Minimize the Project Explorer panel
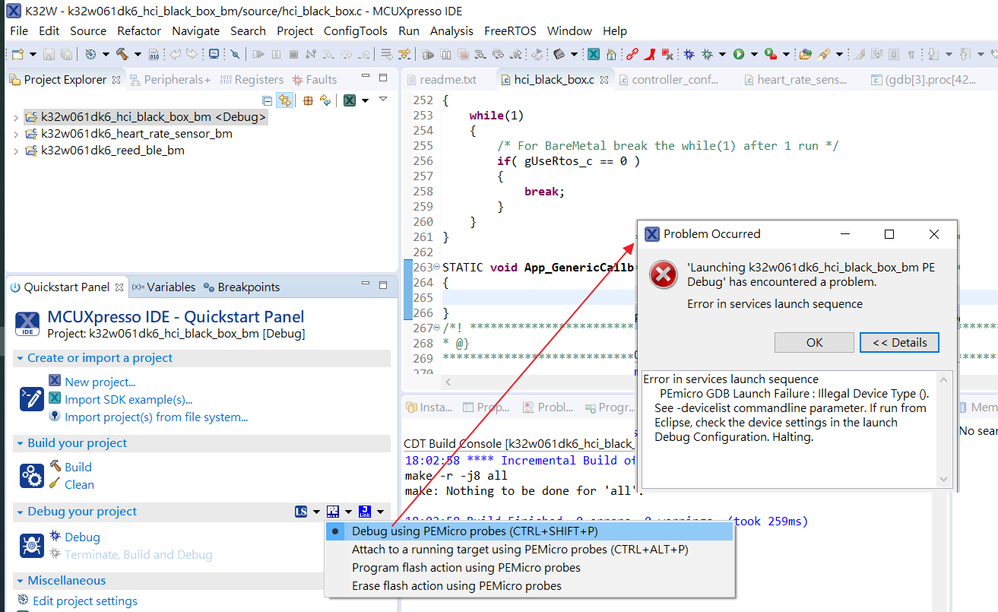 pyautogui.click(x=365, y=76)
